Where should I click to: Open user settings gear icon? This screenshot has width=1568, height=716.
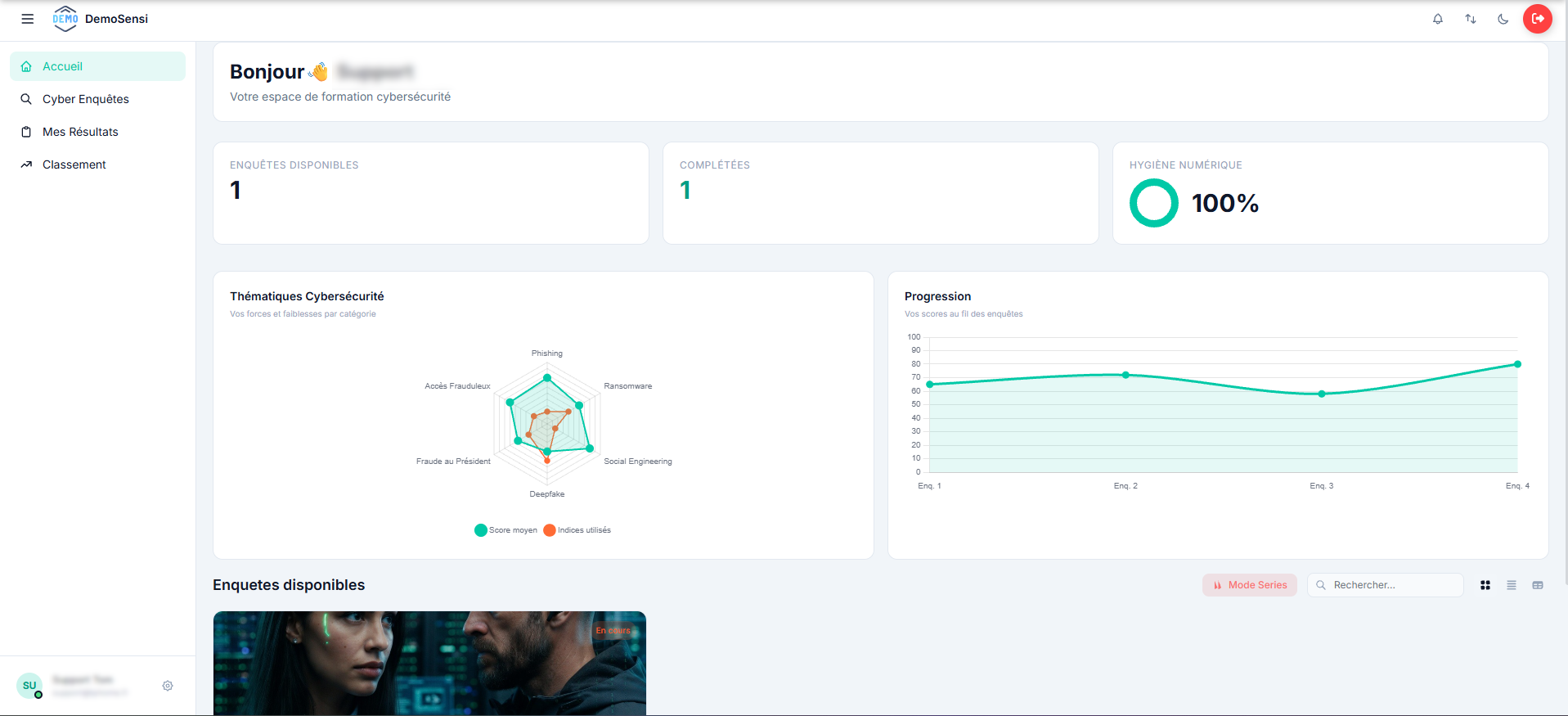coord(168,686)
